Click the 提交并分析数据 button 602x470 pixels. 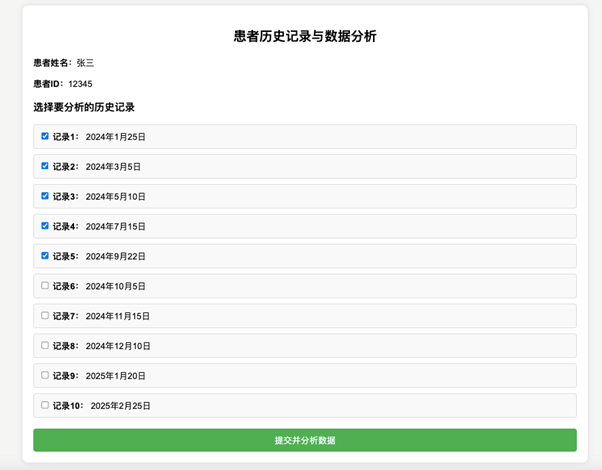(x=304, y=440)
